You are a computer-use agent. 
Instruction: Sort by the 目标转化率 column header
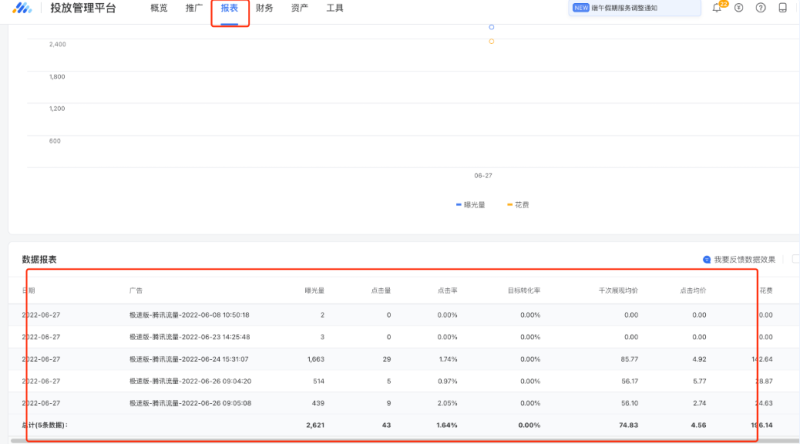click(x=524, y=290)
